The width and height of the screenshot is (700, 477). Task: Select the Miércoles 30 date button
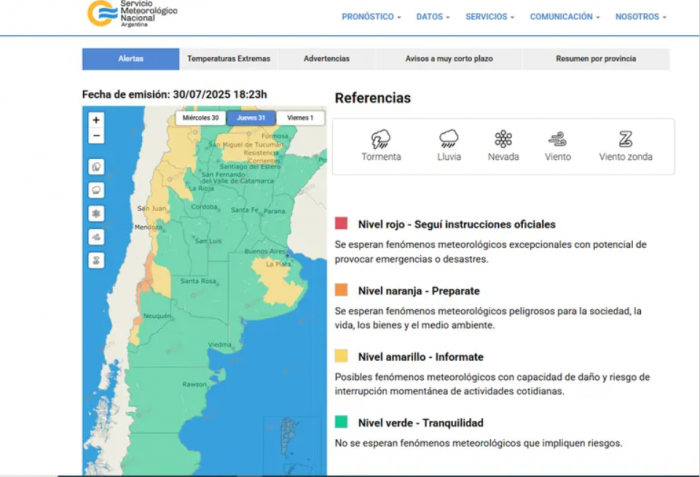200,118
